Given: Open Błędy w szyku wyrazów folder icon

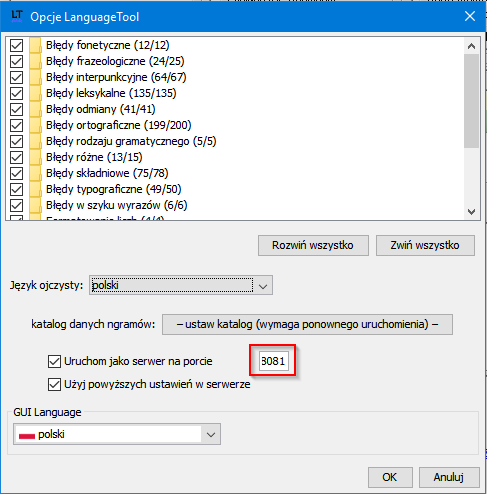Looking at the screenshot, I should click(x=35, y=205).
